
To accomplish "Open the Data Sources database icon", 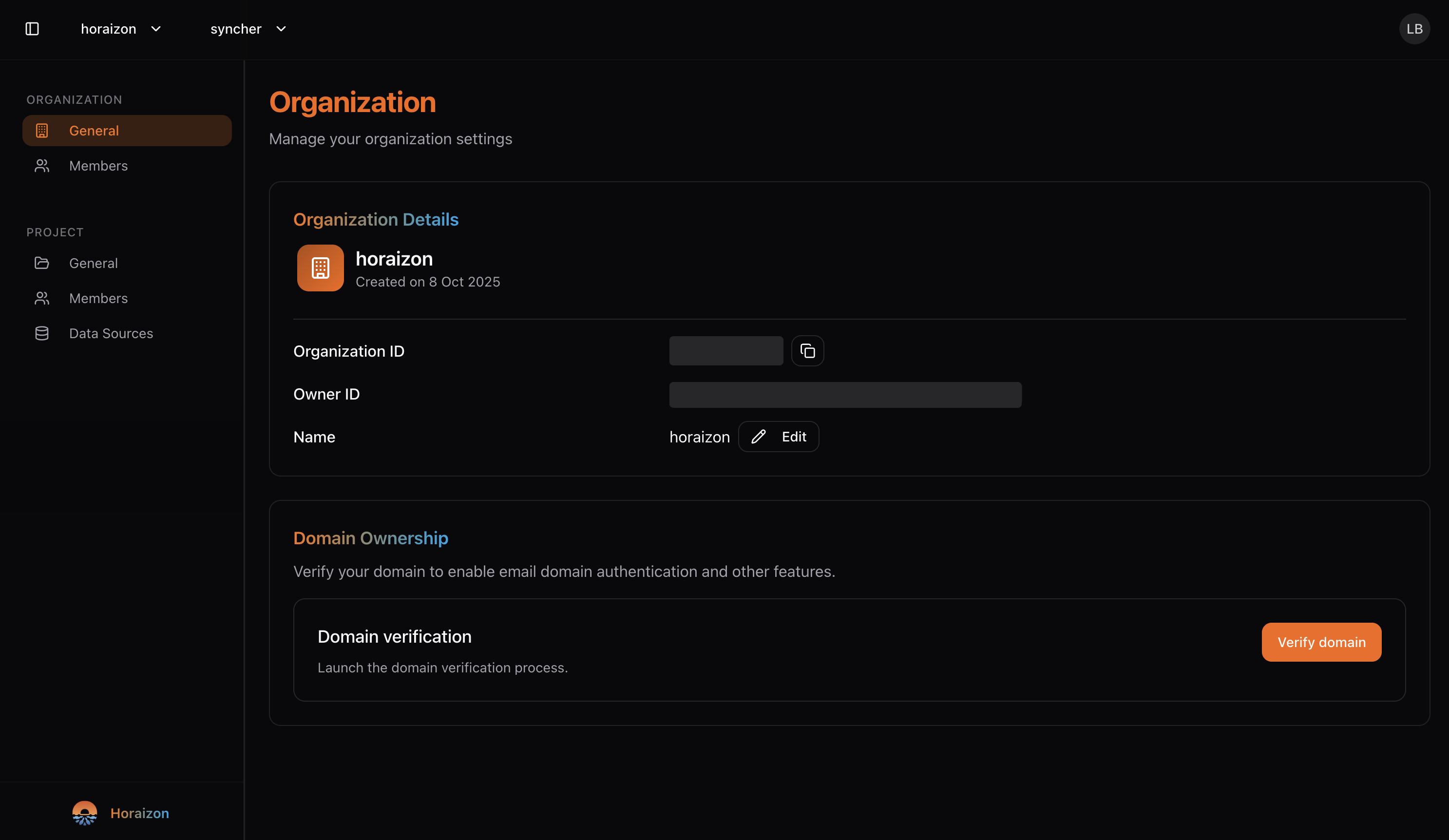I will click(41, 333).
